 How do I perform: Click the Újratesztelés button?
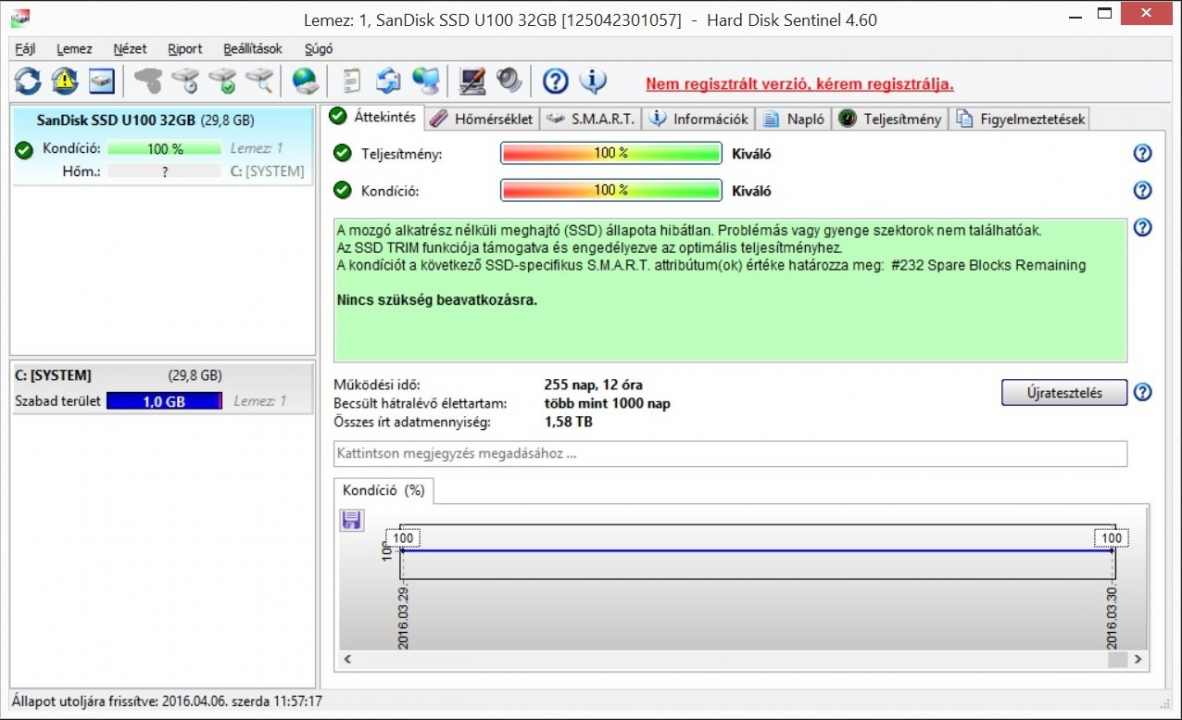tap(1064, 392)
